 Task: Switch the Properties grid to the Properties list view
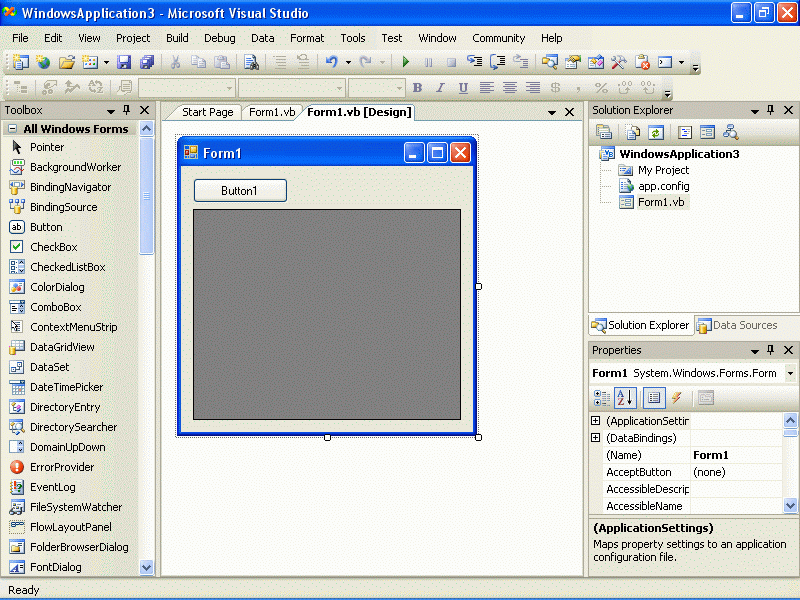[654, 398]
